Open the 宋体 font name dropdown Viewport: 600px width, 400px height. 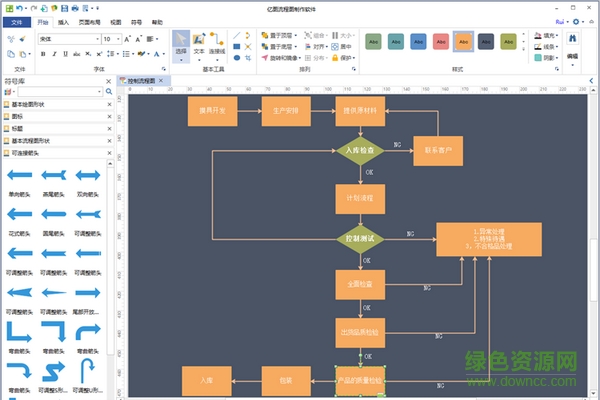pyautogui.click(x=66, y=38)
